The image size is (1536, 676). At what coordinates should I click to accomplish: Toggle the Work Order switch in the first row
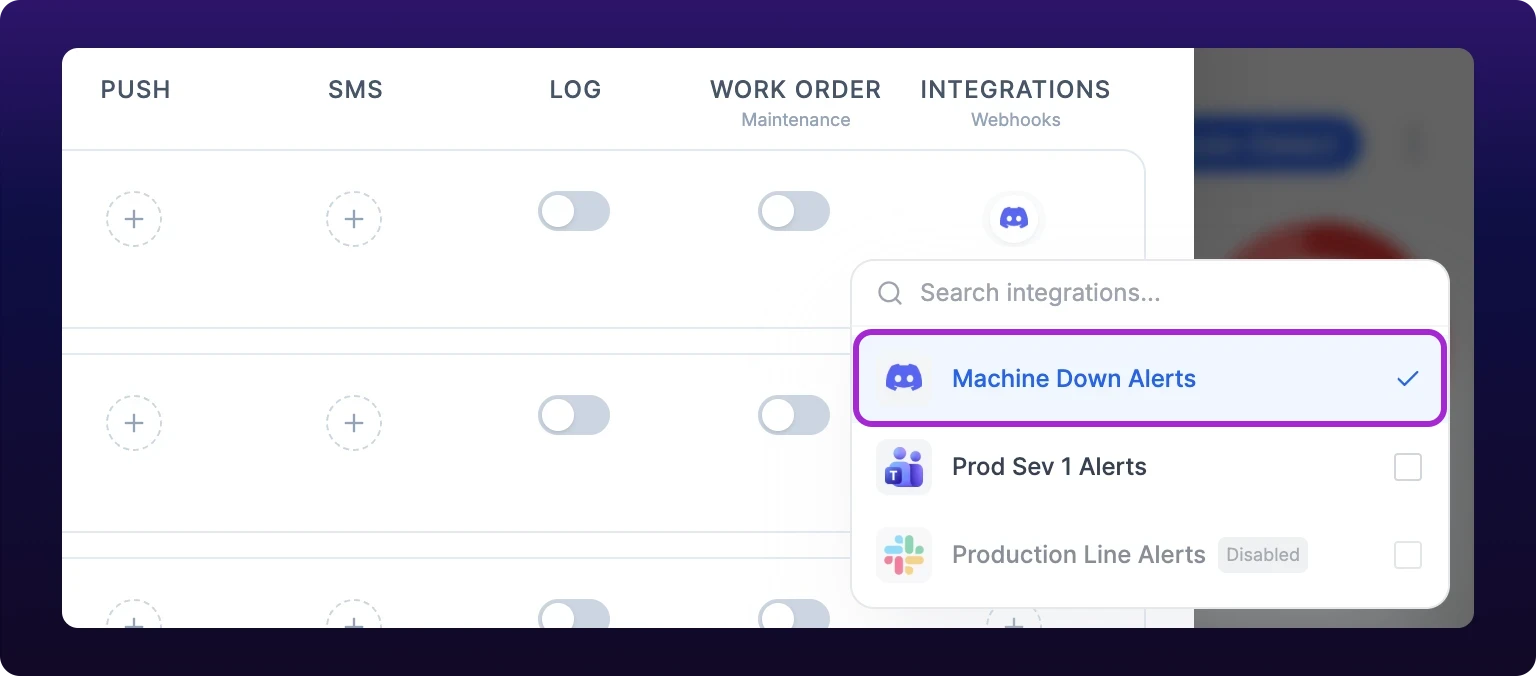794,211
